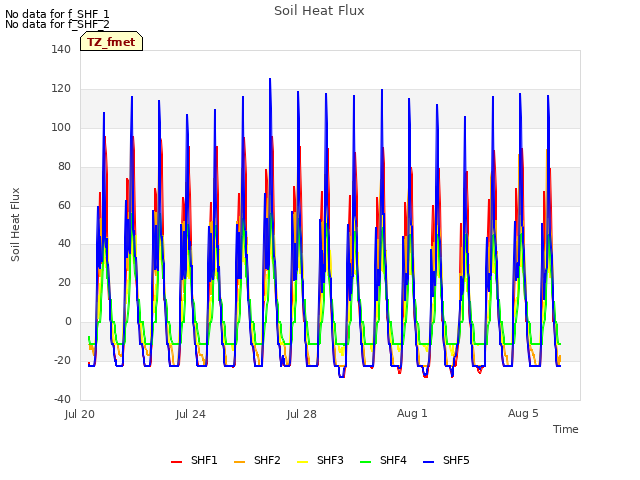640x480 pixels.
Task: Click the Jul 24 x-axis tick label
Action: pyautogui.click(x=191, y=414)
